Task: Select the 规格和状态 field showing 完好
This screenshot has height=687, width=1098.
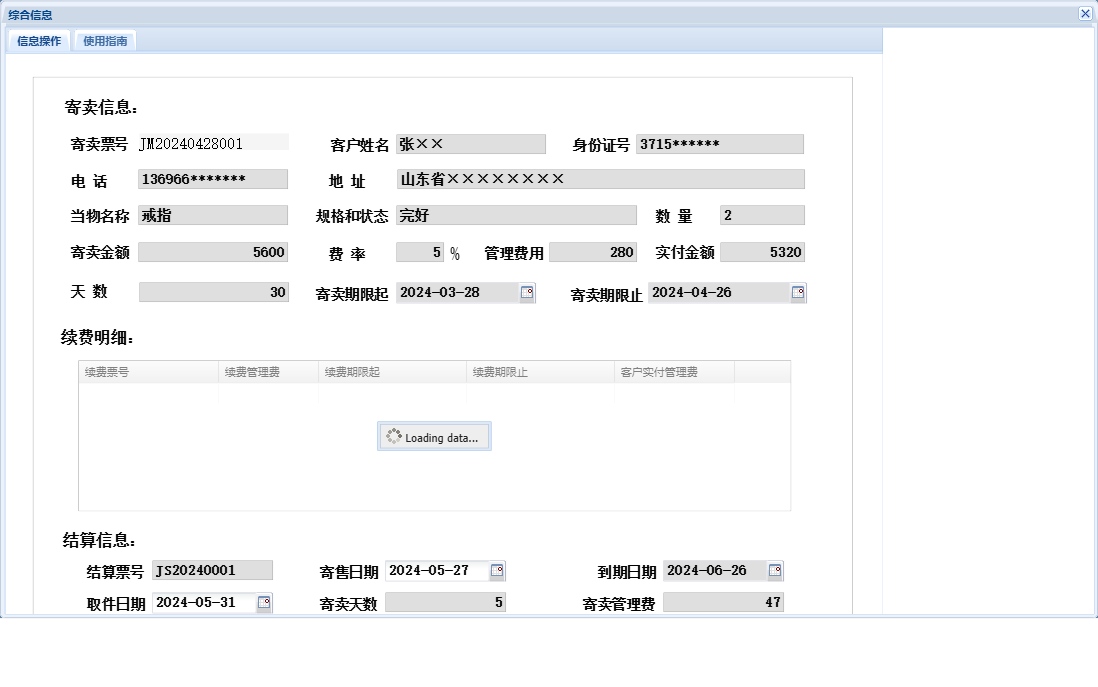Action: pyautogui.click(x=516, y=215)
